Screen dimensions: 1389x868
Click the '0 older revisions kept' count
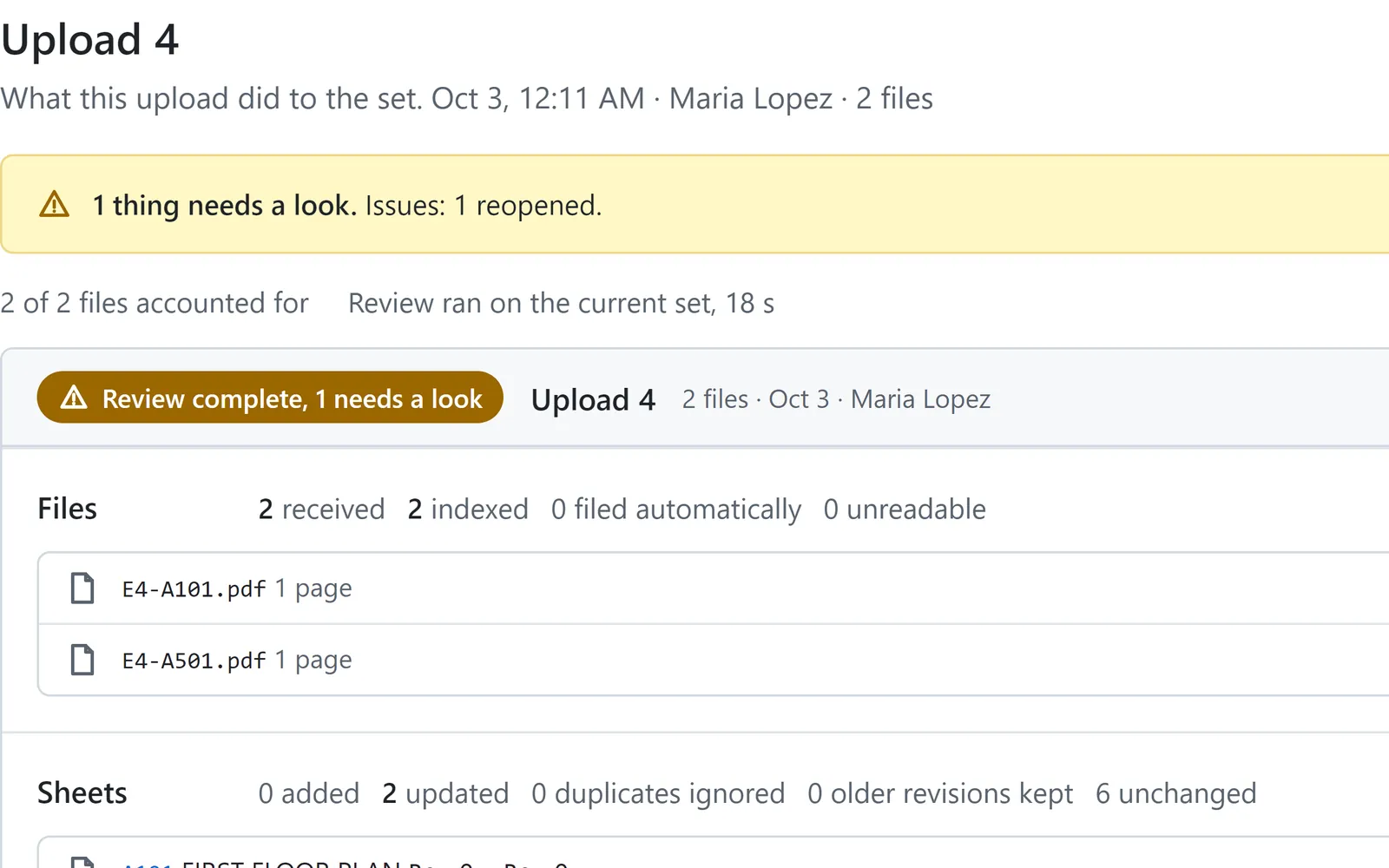tap(940, 793)
